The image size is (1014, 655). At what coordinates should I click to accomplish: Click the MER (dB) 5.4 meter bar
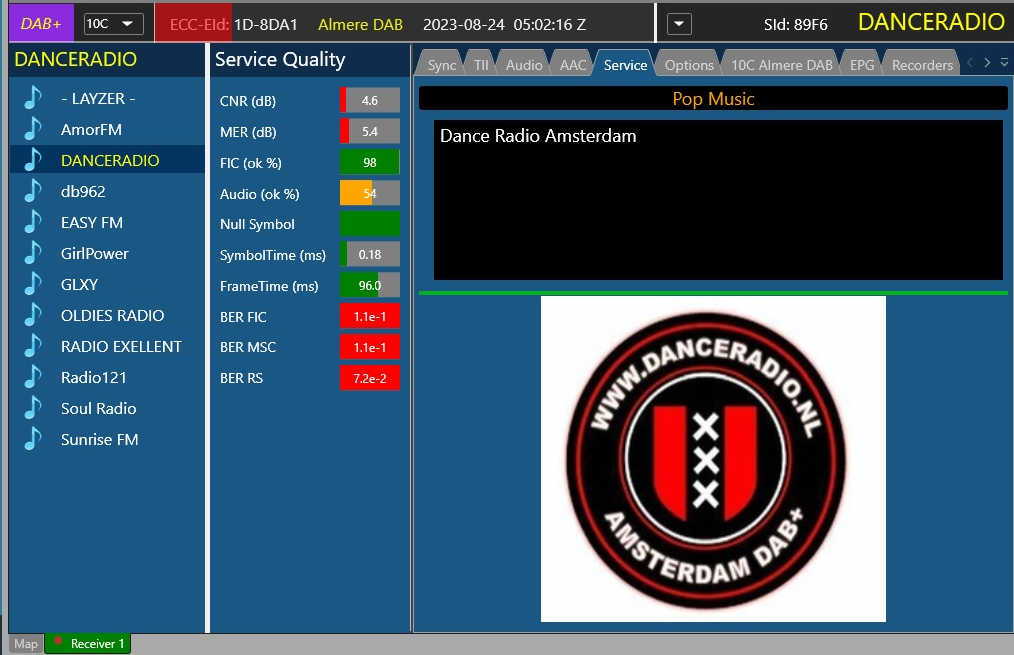coord(370,131)
